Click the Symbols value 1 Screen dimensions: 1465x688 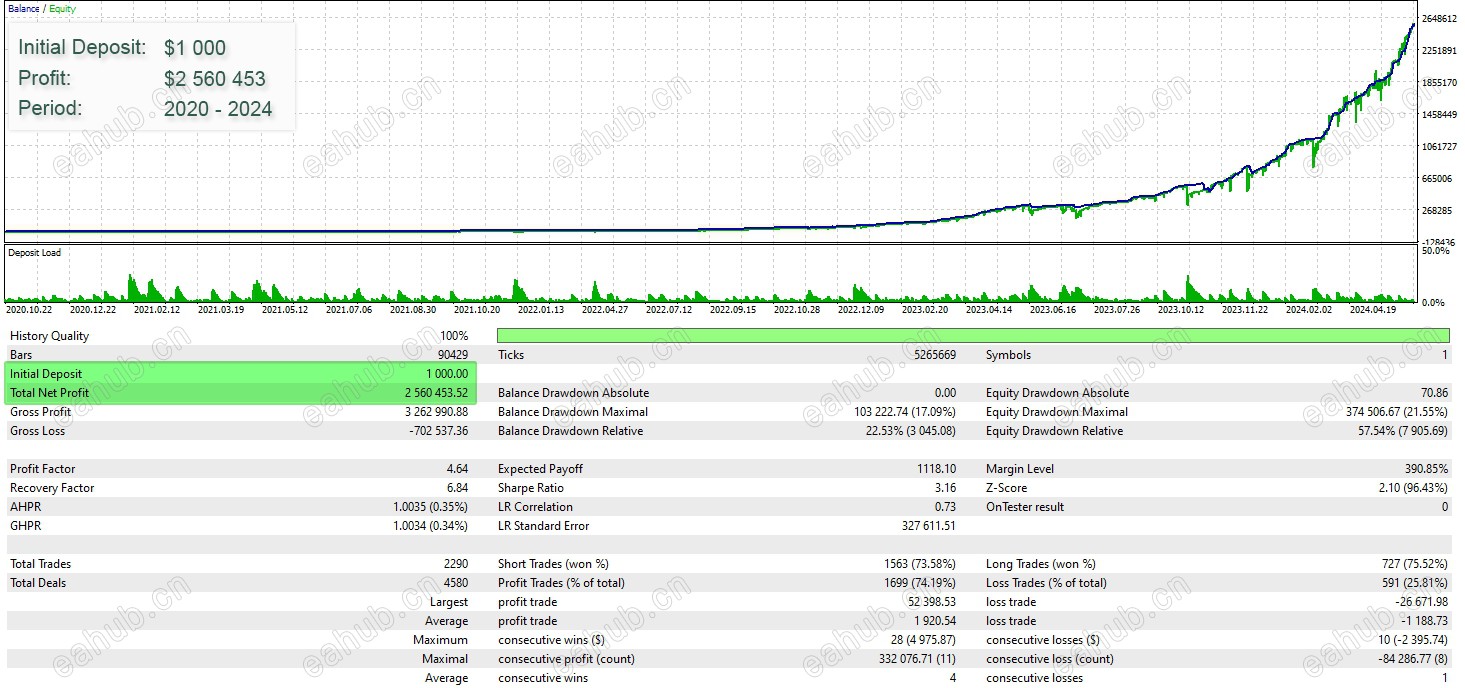tap(1445, 355)
